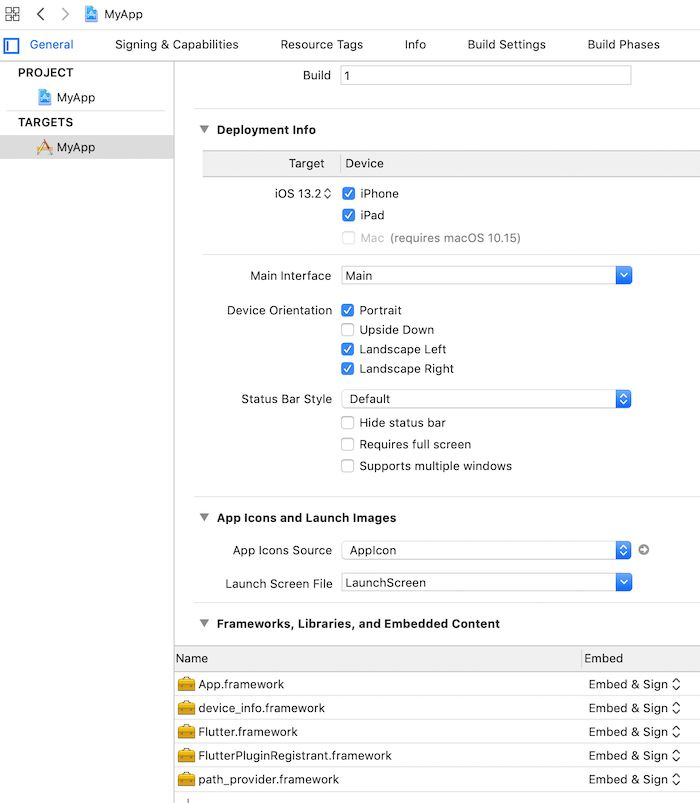Click the forward navigation arrow
The image size is (700, 803).
(x=65, y=14)
